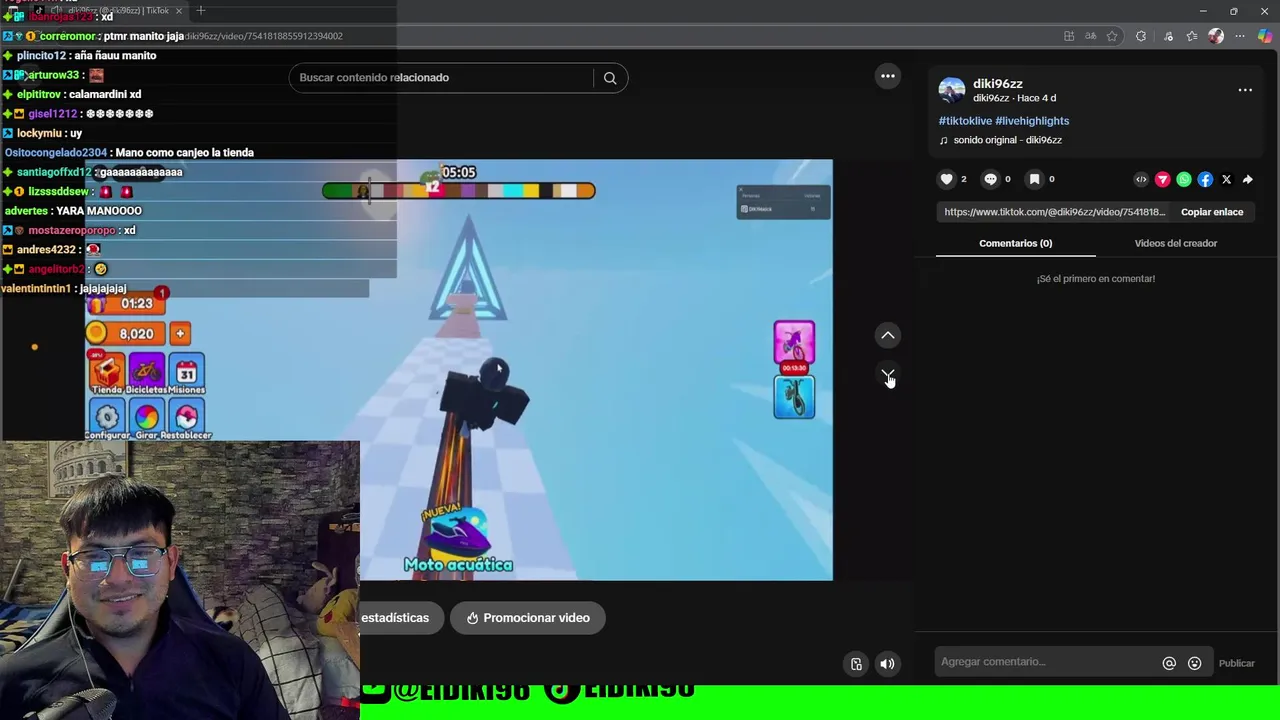Click chat message from Ositocongelado2304
The image size is (1280, 720).
click(x=129, y=153)
